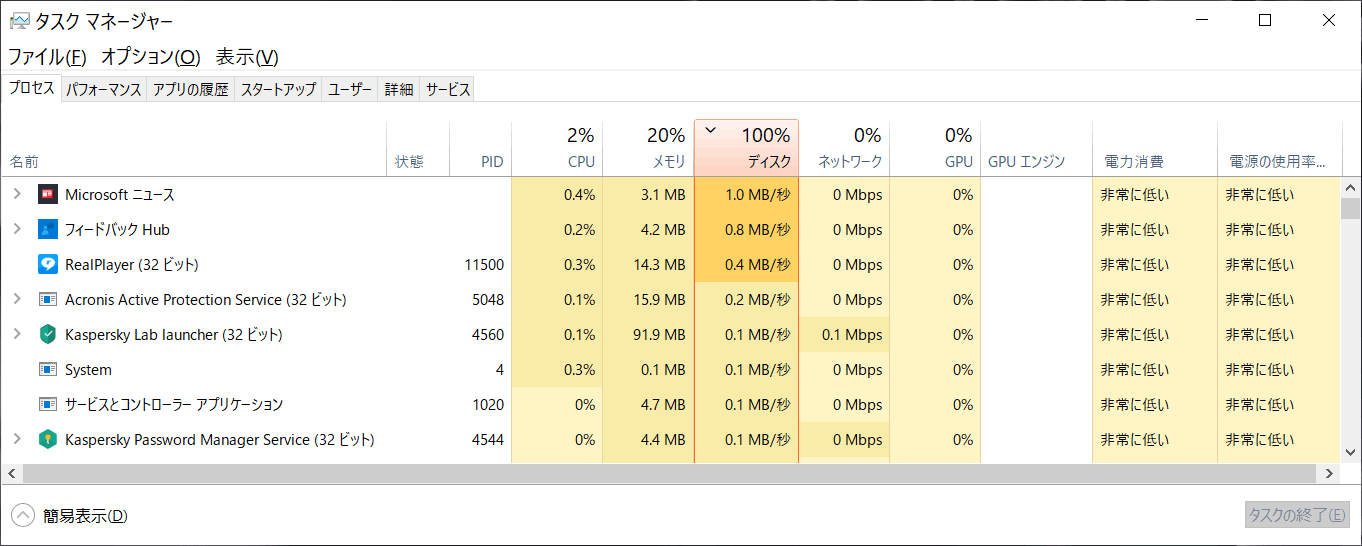Image resolution: width=1362 pixels, height=546 pixels.
Task: Click the RealPlayer process icon
Action: coord(48,264)
